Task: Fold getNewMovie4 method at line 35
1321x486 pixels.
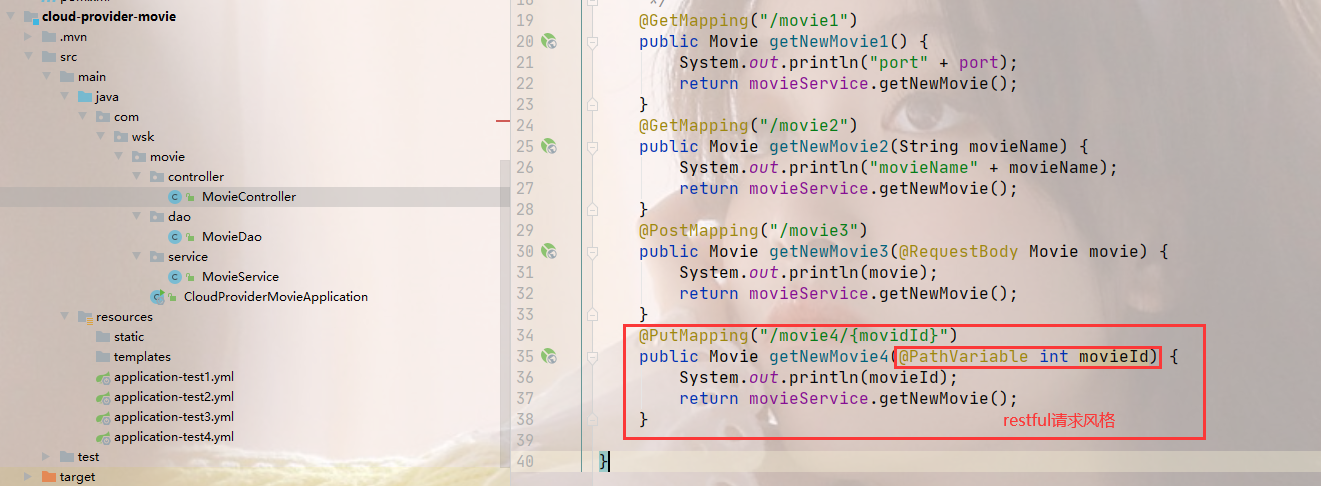Action: (592, 356)
